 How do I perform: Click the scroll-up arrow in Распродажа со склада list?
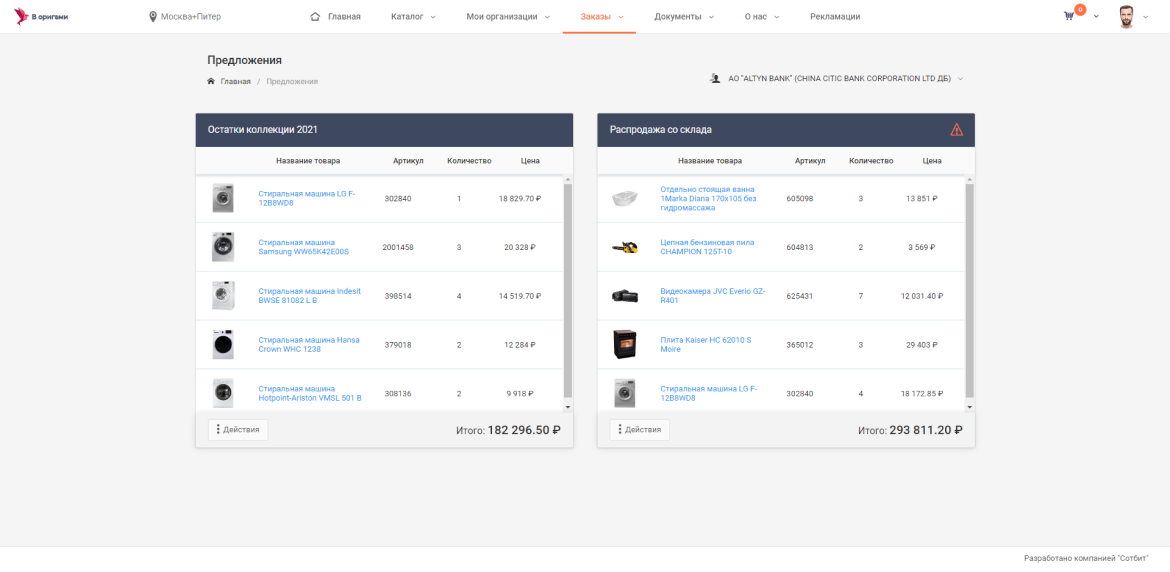tap(970, 180)
